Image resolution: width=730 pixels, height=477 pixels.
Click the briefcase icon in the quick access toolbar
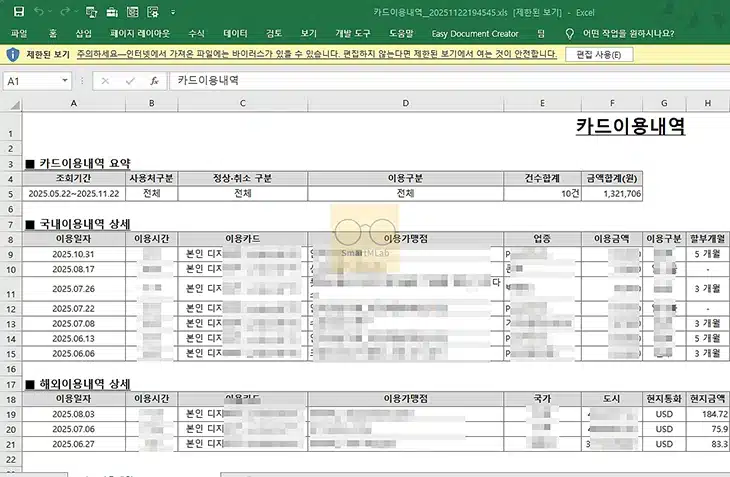pyautogui.click(x=112, y=12)
